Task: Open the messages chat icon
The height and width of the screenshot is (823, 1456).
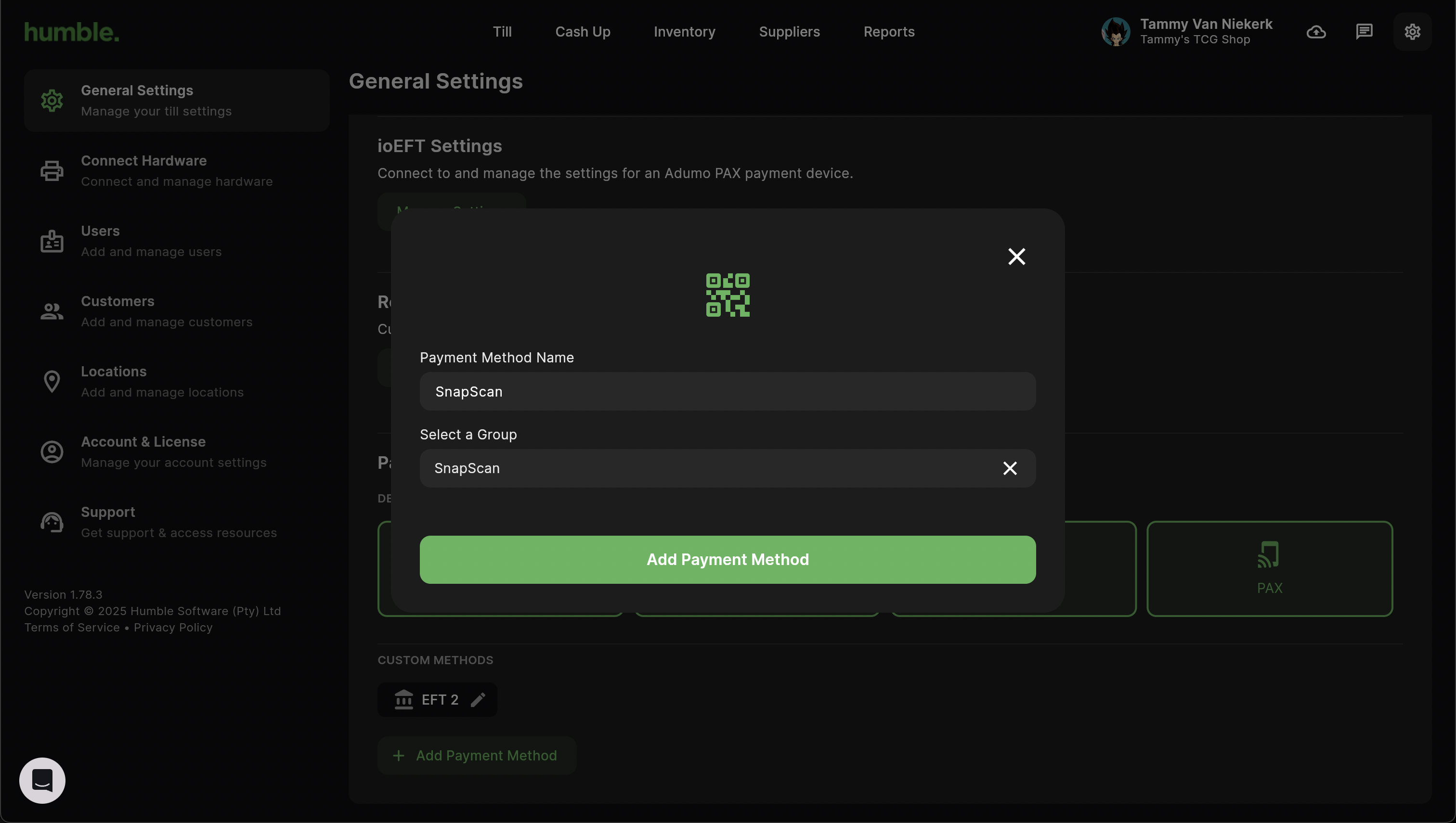Action: click(1364, 32)
